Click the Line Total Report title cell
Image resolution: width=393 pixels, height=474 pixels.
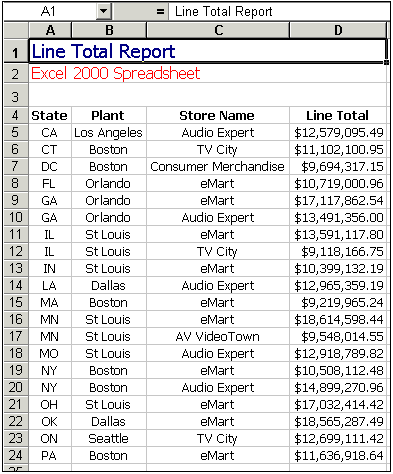[x=208, y=51]
